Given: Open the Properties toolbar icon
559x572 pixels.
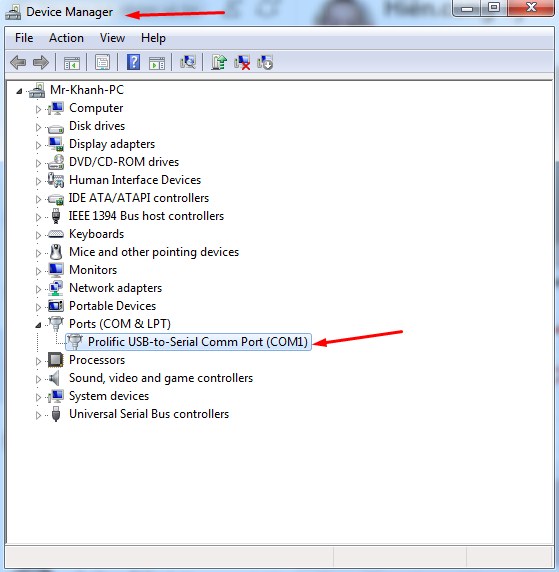Looking at the screenshot, I should [103, 62].
